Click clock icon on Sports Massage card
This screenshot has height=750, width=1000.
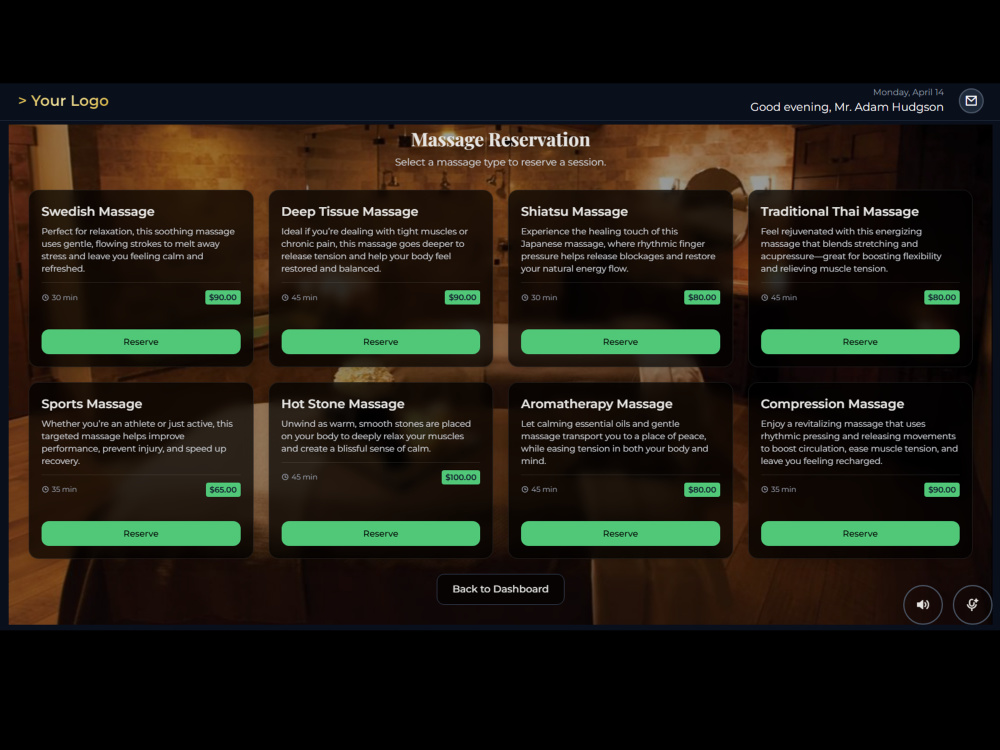point(45,489)
